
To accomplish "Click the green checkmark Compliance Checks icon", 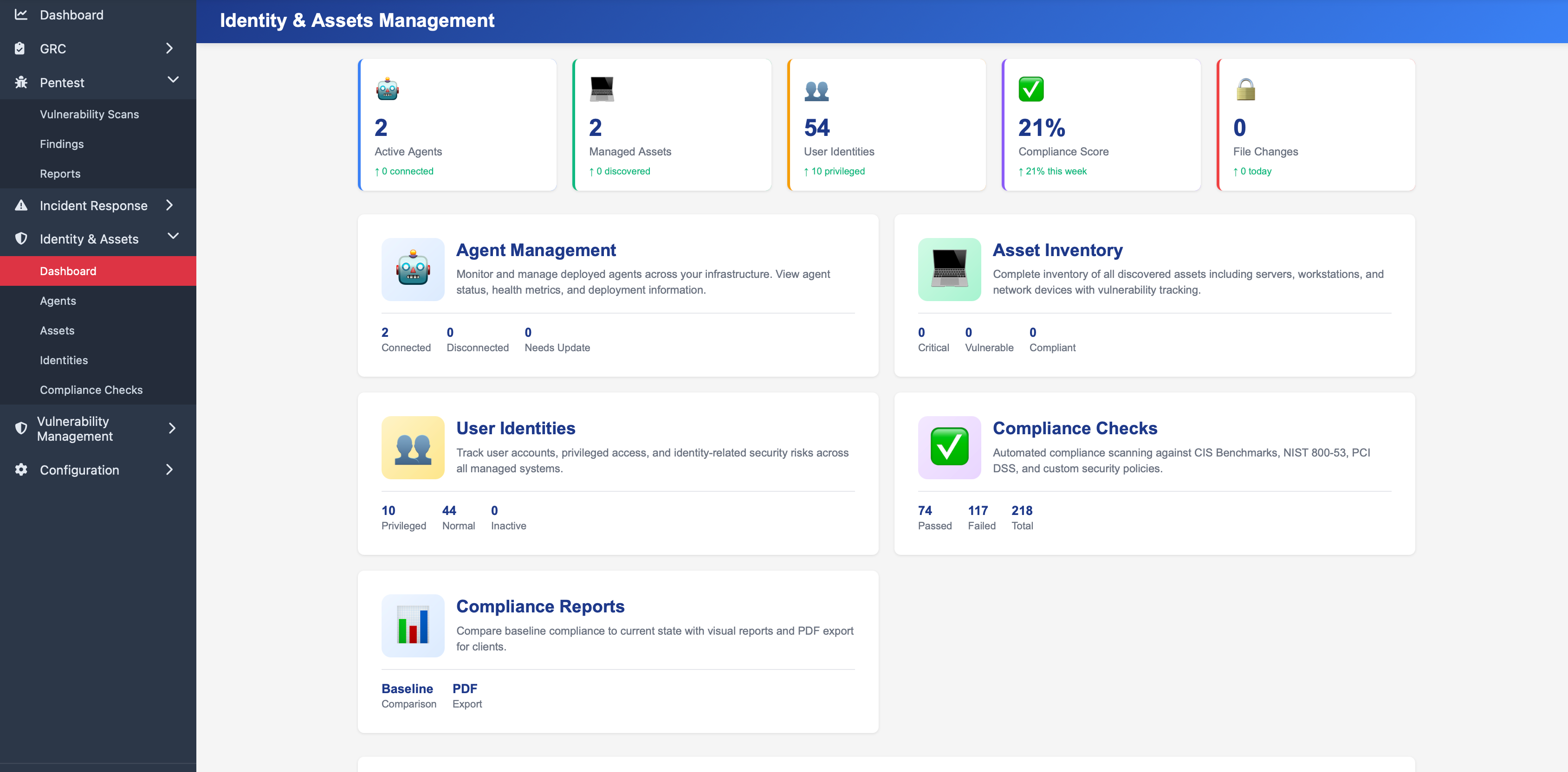I will (x=949, y=448).
